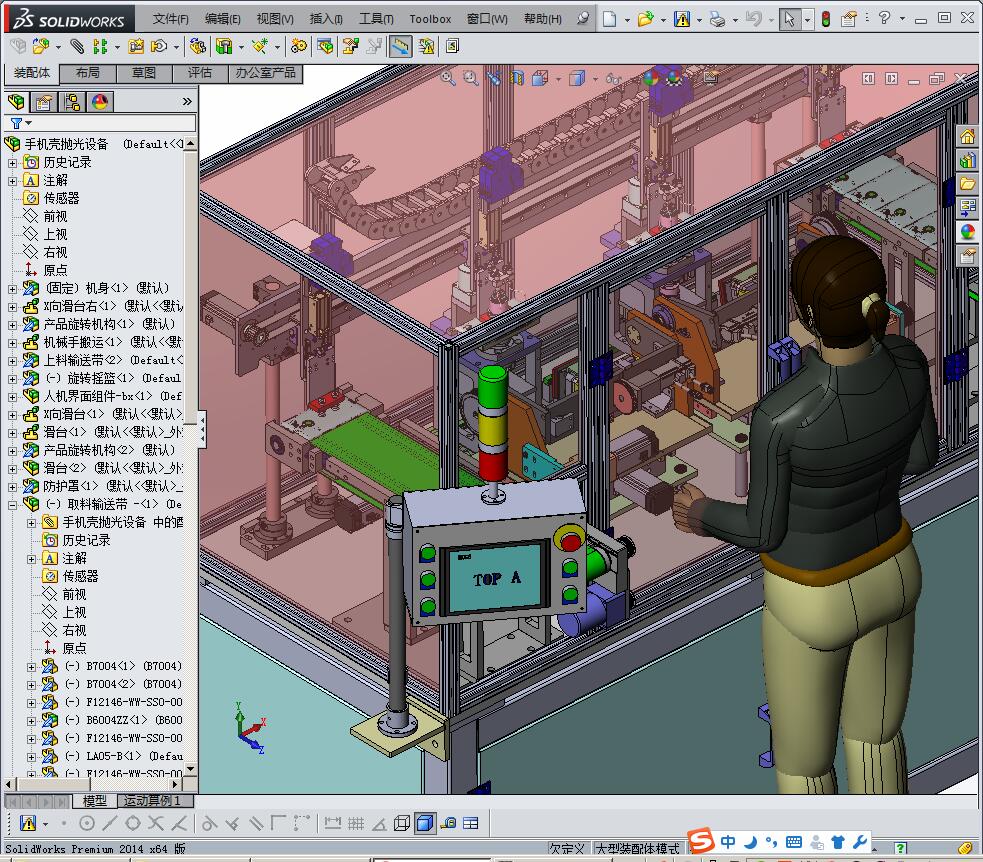Click the Sogou input S icon
The image size is (983, 862).
click(701, 841)
